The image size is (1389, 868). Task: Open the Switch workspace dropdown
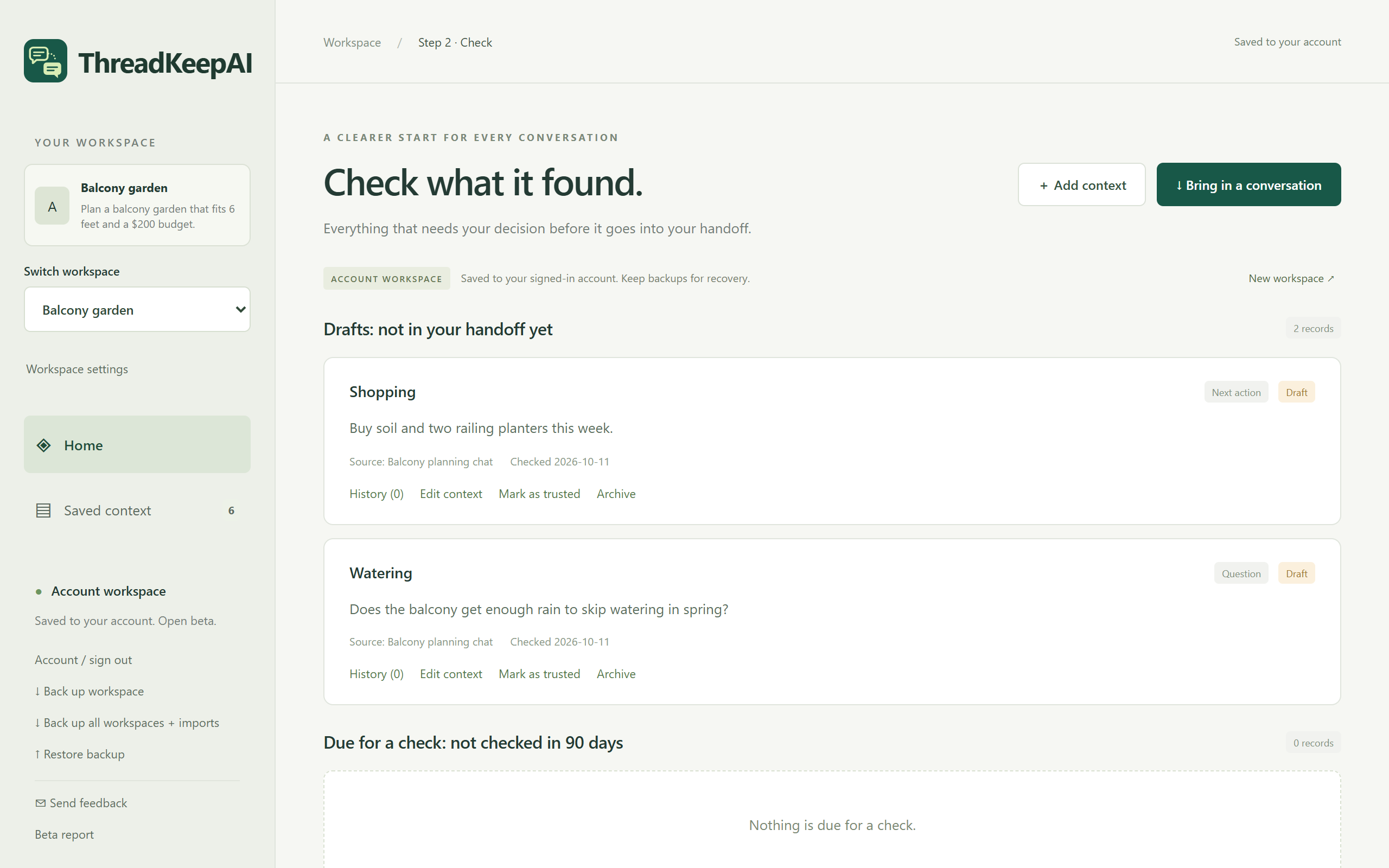coord(137,309)
